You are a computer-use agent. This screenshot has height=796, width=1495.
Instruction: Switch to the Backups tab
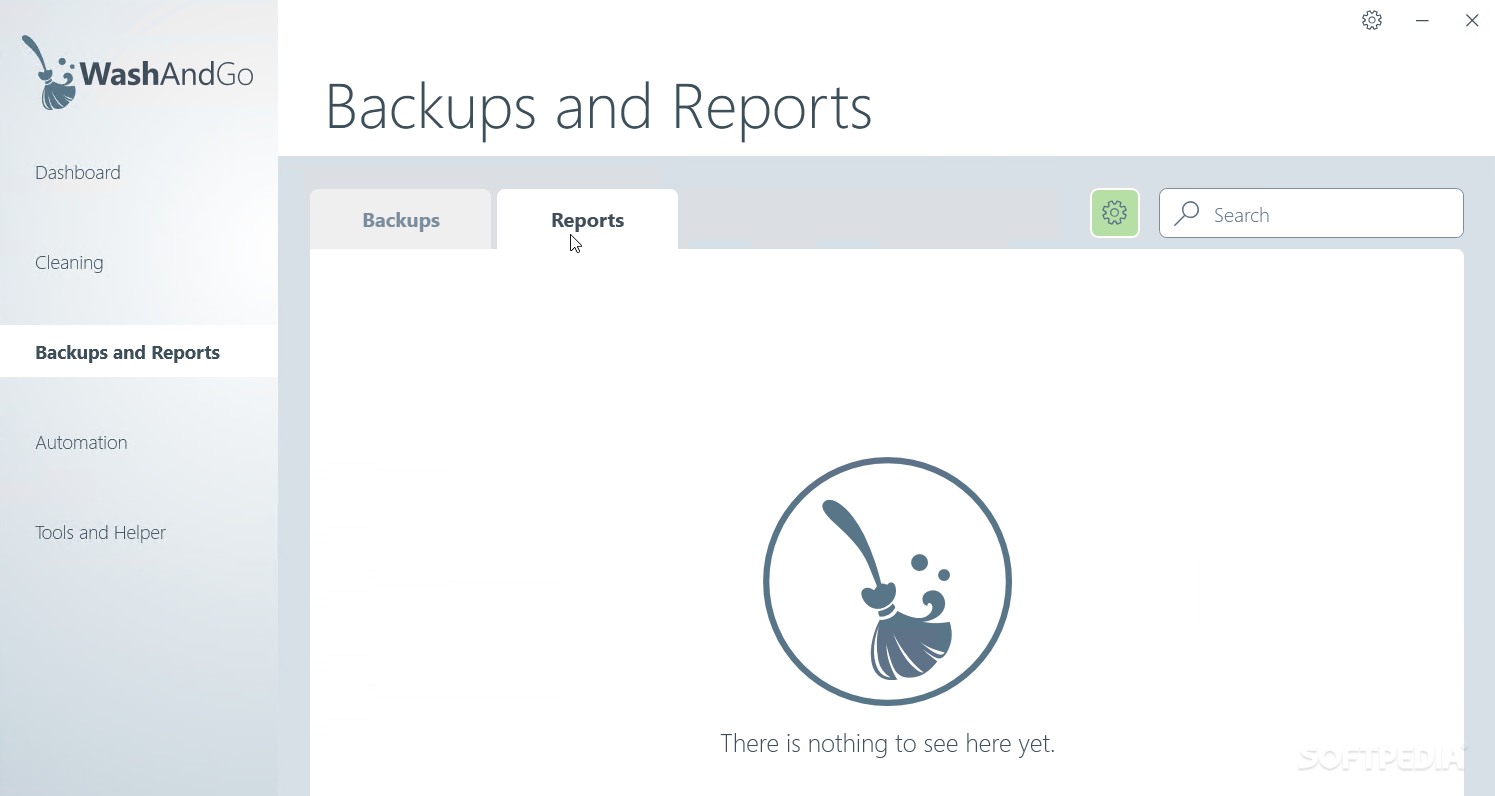click(x=401, y=220)
